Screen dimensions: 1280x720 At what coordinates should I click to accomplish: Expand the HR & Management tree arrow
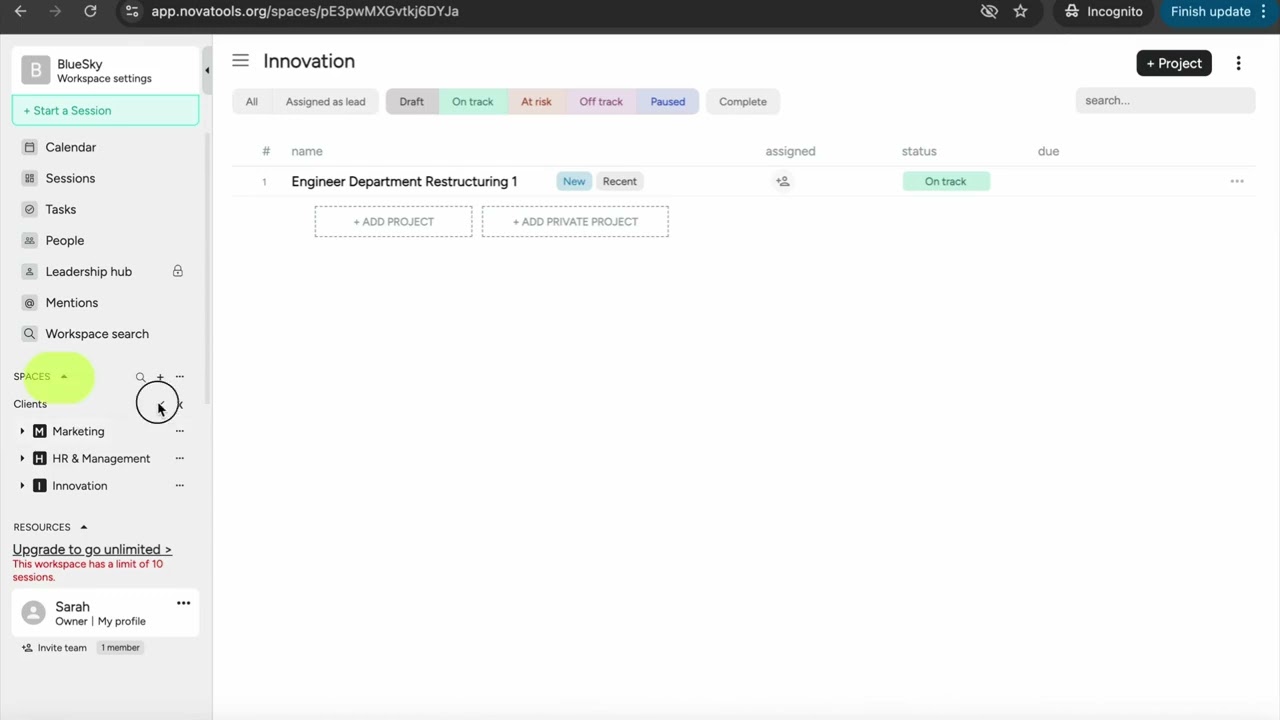[22, 458]
